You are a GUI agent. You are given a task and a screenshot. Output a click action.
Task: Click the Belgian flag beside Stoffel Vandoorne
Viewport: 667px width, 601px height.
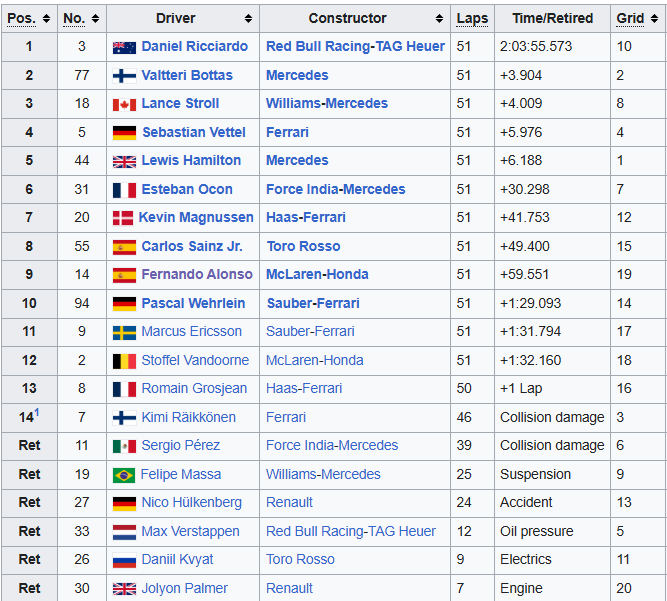click(124, 361)
